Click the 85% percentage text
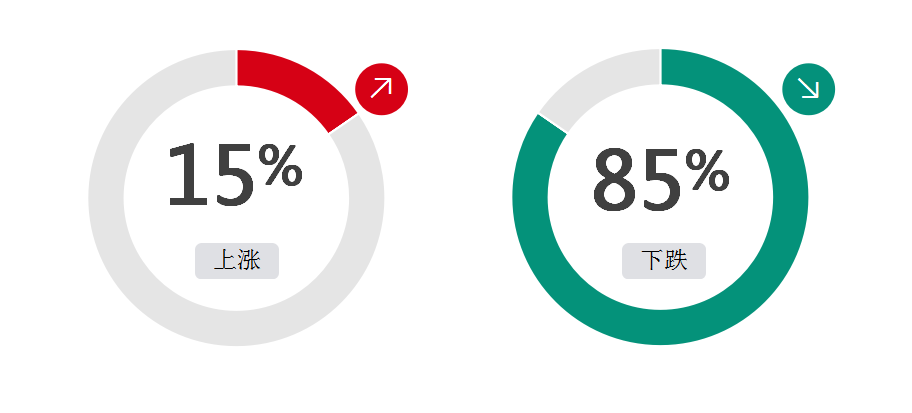Screen dimensions: 912x413 coord(661,179)
